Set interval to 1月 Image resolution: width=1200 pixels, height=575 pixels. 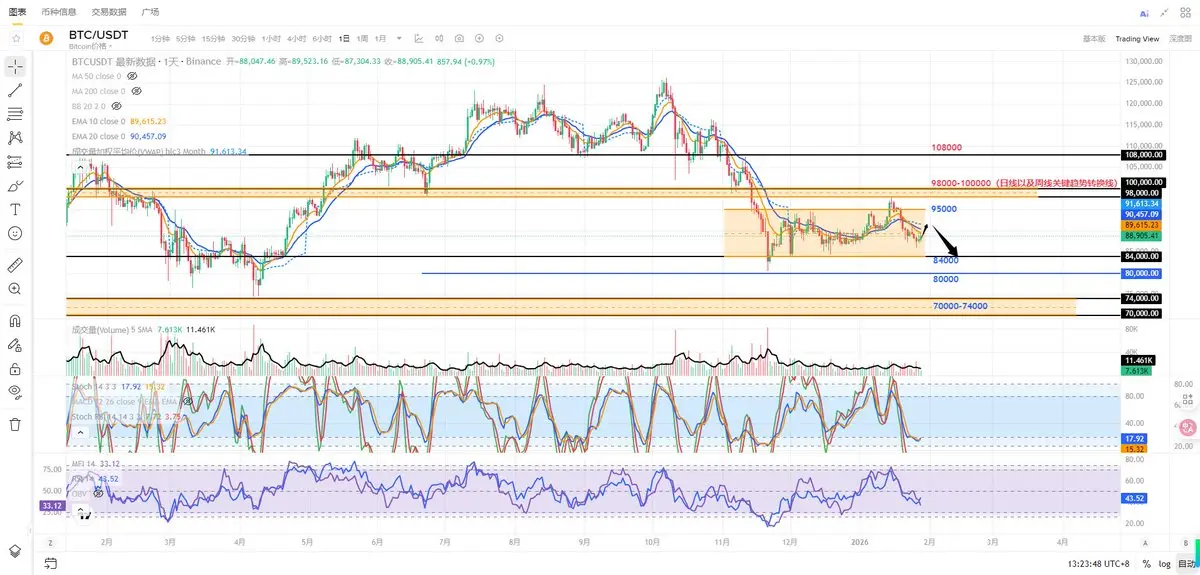380,38
